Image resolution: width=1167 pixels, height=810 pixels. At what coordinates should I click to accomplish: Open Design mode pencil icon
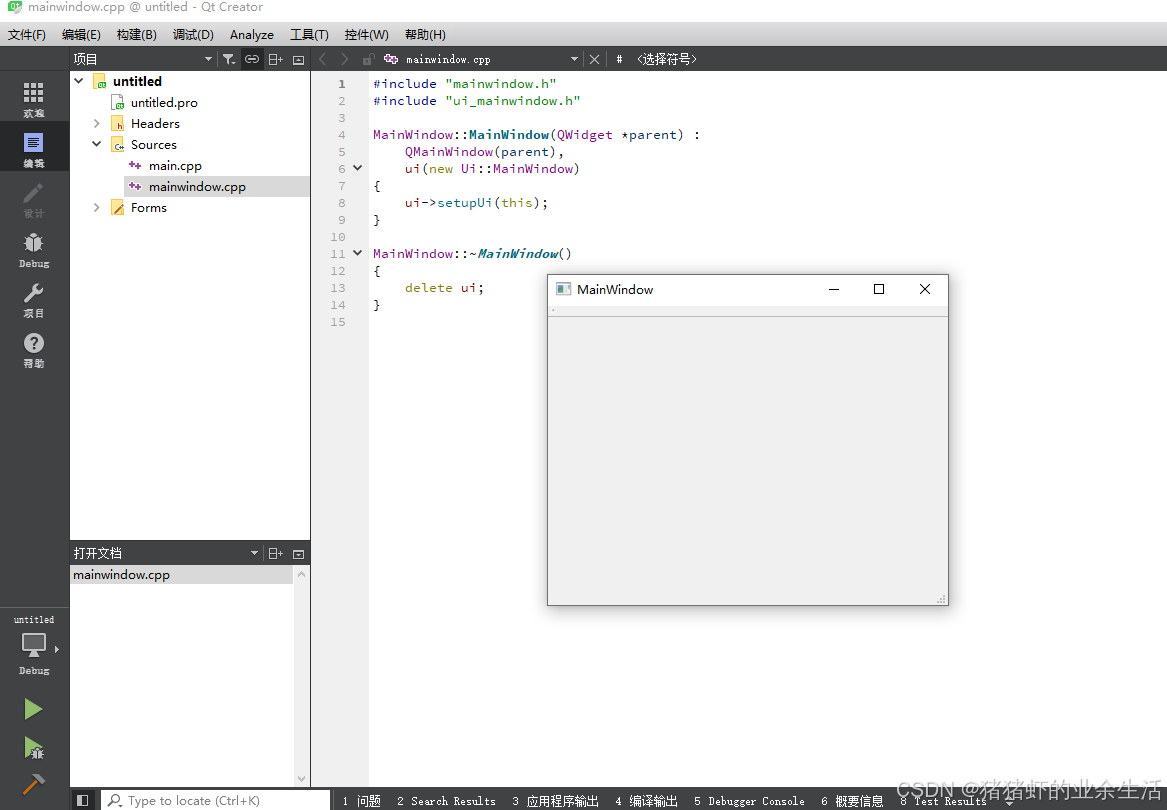[33, 199]
